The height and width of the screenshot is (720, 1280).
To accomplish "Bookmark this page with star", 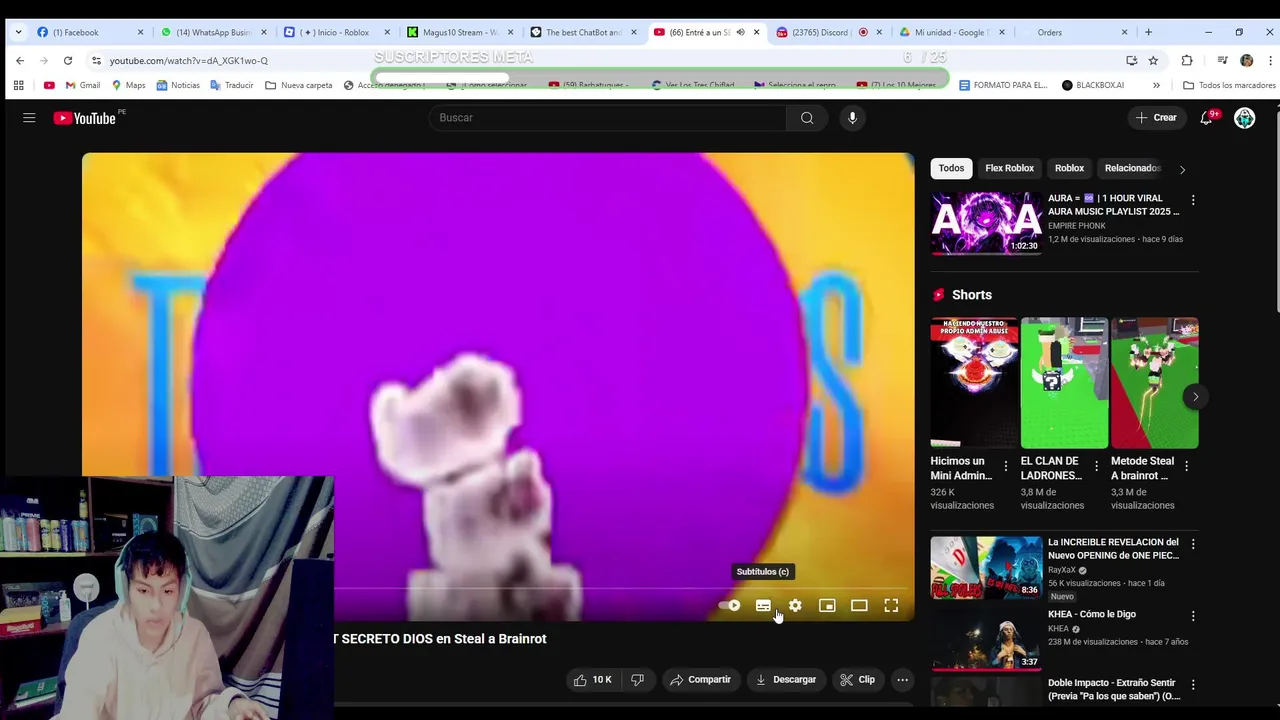I will 1153,60.
